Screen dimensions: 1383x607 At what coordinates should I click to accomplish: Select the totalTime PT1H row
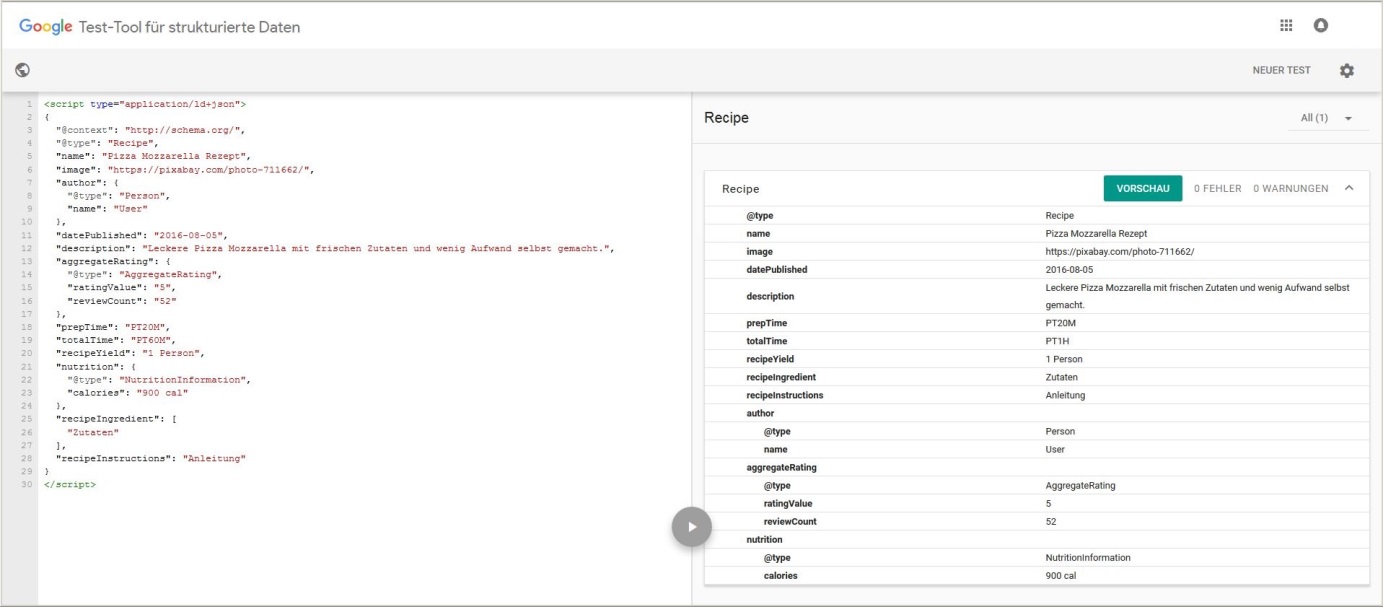1037,341
